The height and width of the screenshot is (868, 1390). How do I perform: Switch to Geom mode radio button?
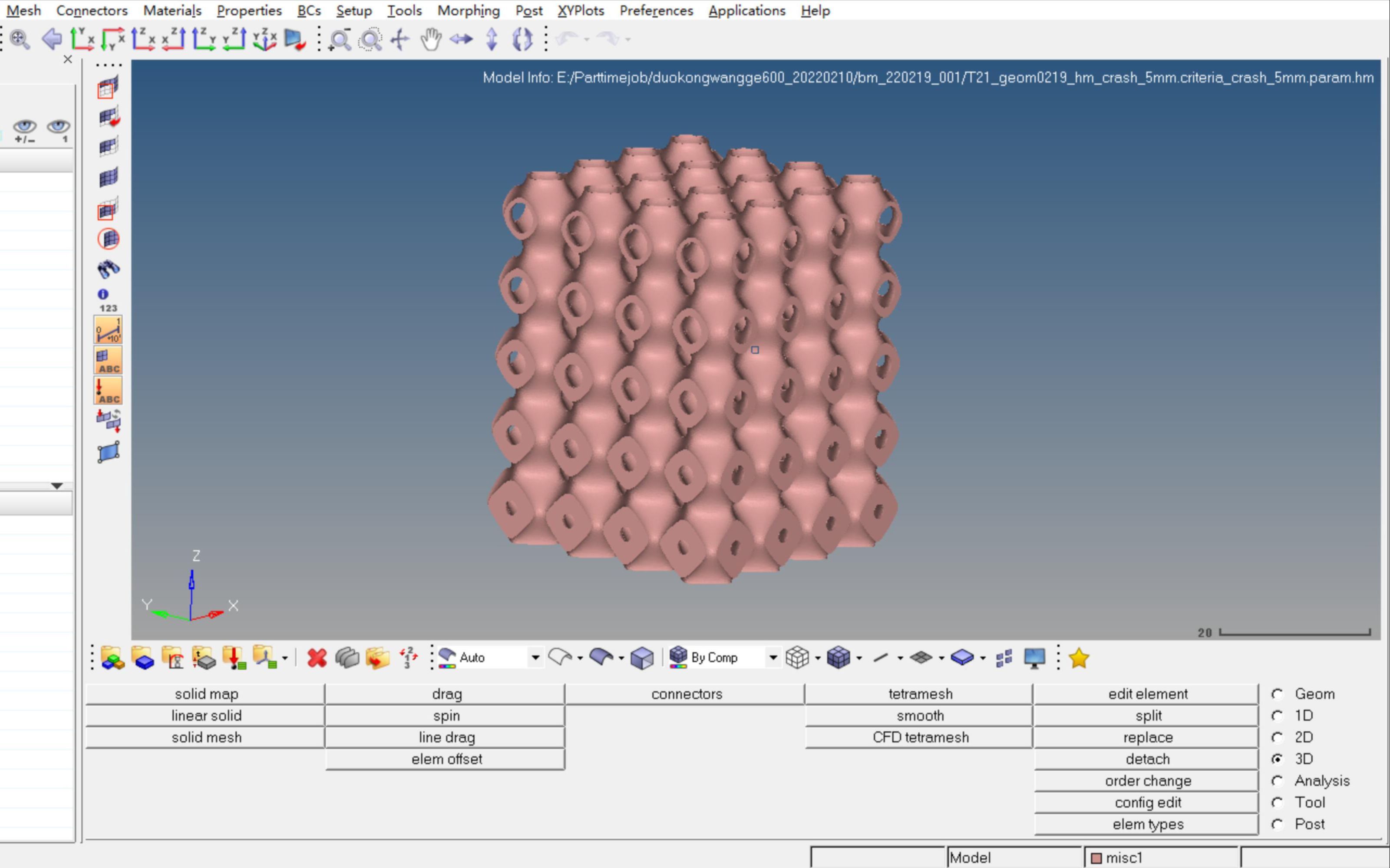tap(1278, 694)
